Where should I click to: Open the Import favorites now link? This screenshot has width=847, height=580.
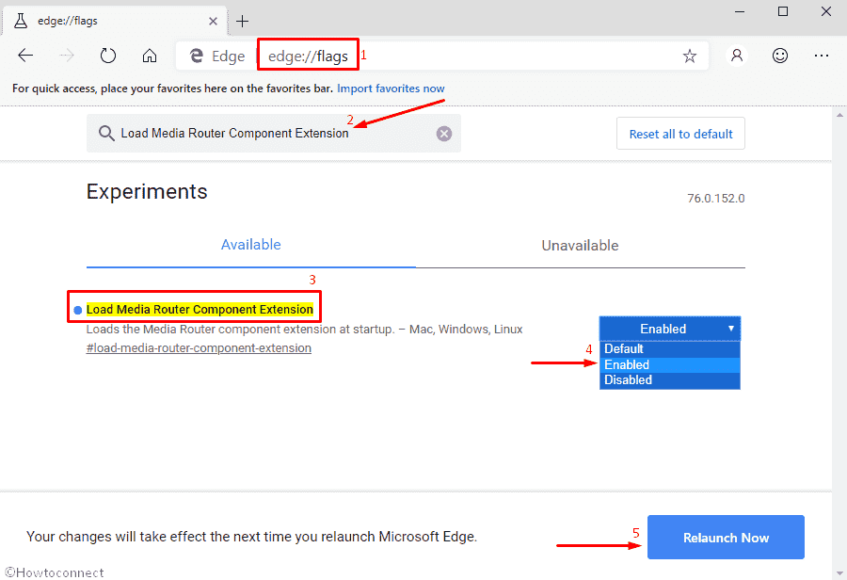click(x=390, y=88)
